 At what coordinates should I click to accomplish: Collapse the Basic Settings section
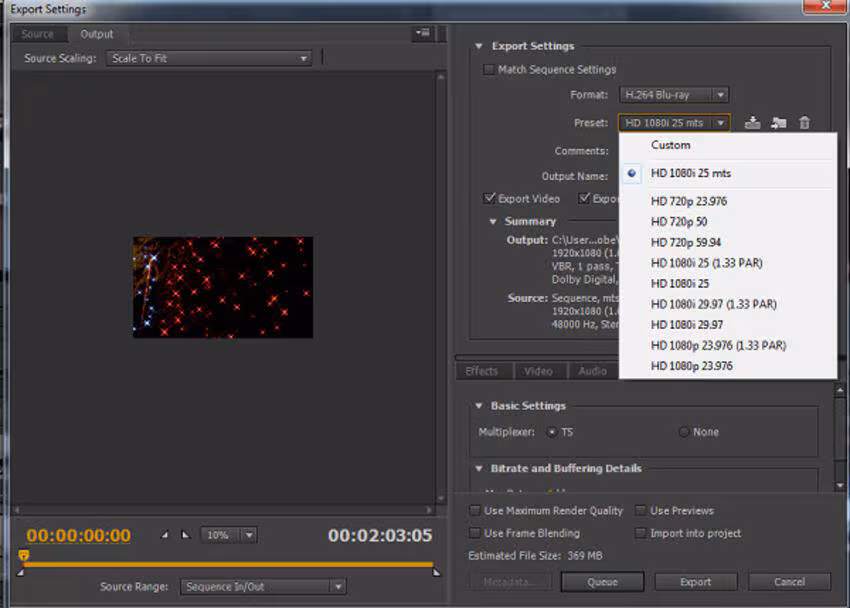479,406
